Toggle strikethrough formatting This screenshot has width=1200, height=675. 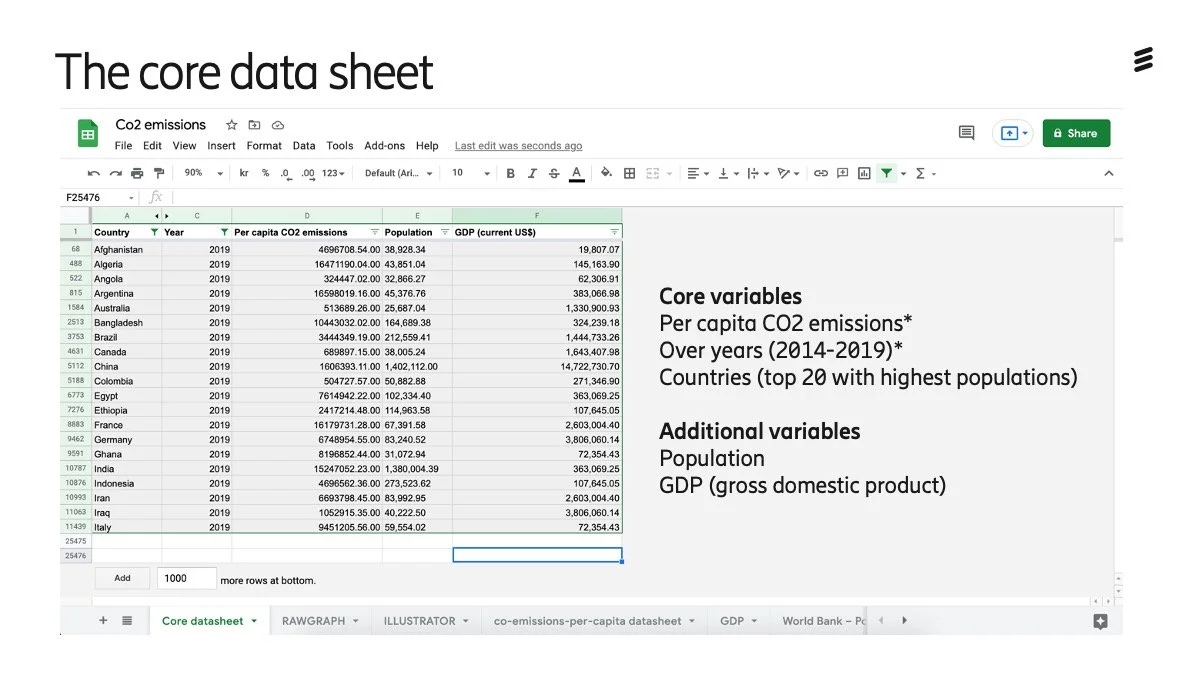(x=554, y=173)
